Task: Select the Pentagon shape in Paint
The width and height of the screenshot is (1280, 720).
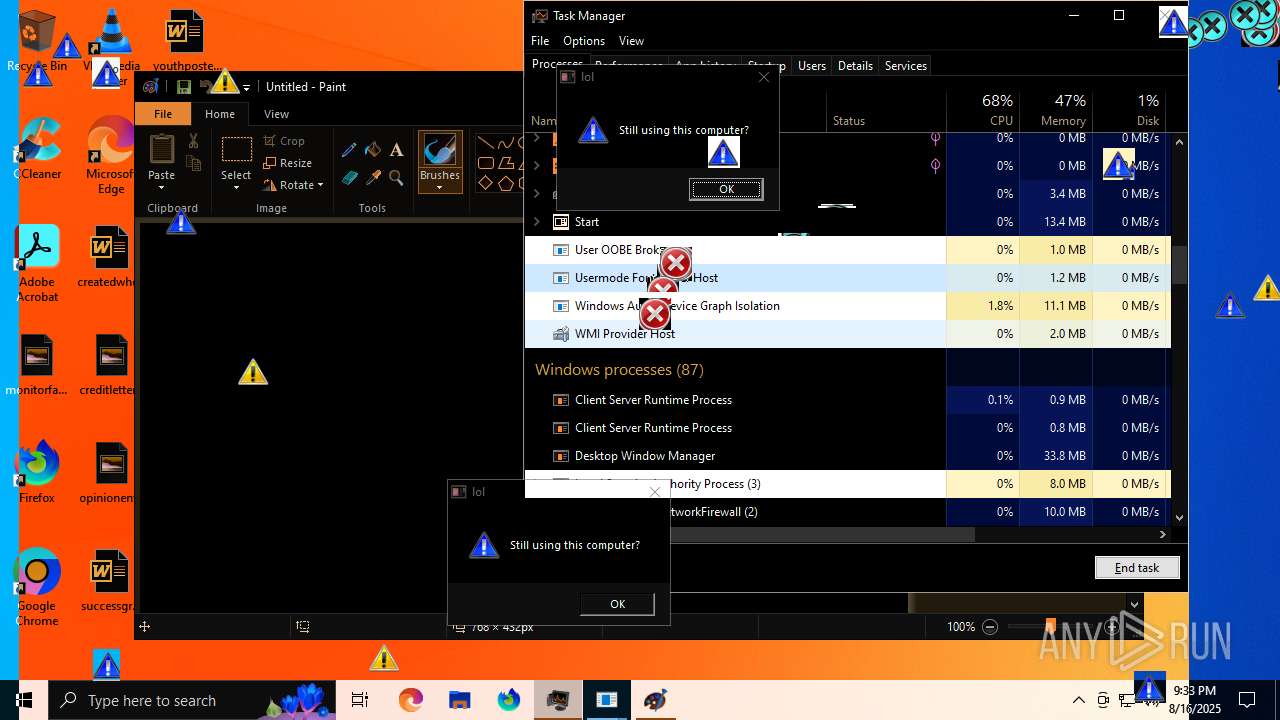Action: [x=505, y=183]
